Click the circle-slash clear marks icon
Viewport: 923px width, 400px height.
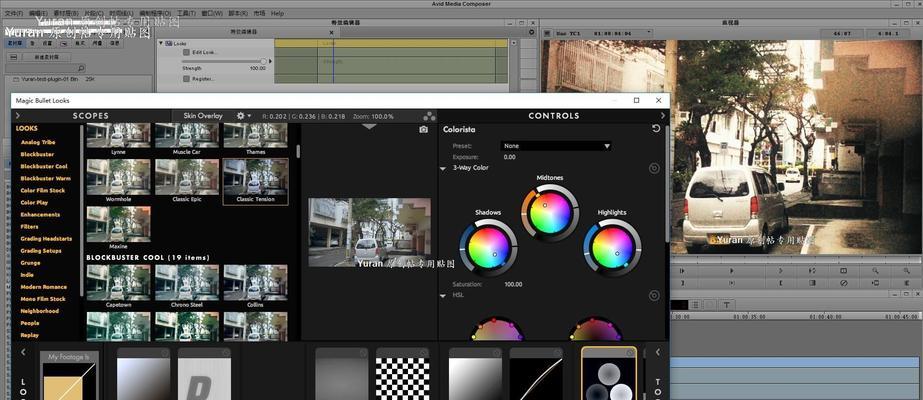[x=844, y=283]
